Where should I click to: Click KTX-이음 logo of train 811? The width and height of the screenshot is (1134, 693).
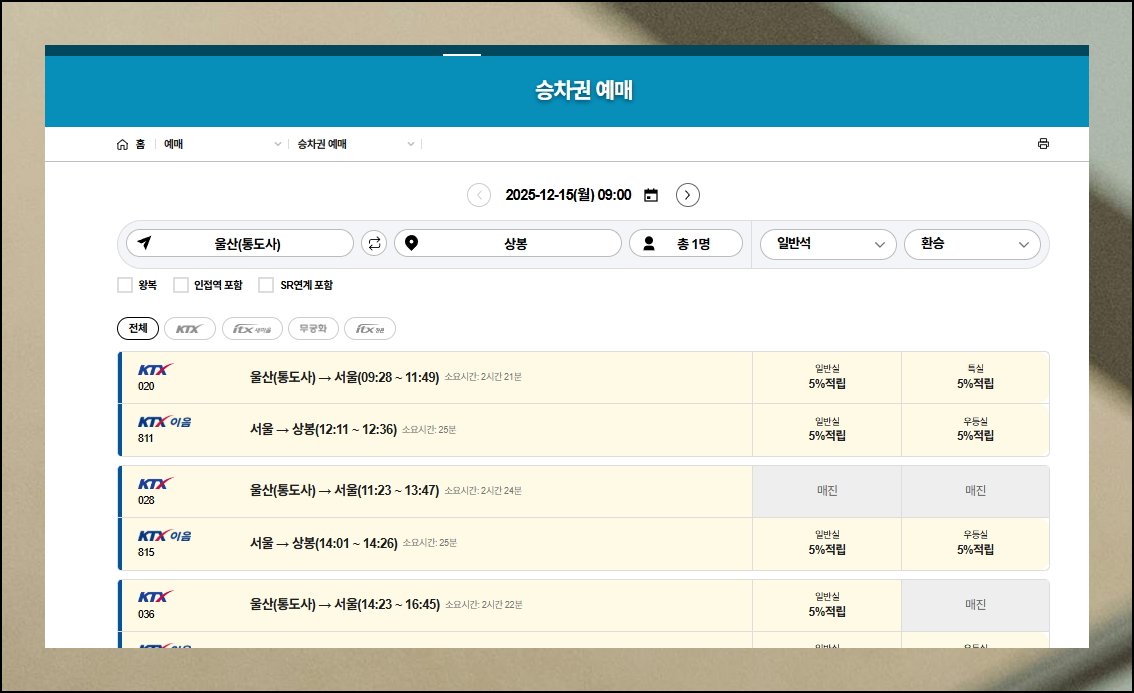165,422
